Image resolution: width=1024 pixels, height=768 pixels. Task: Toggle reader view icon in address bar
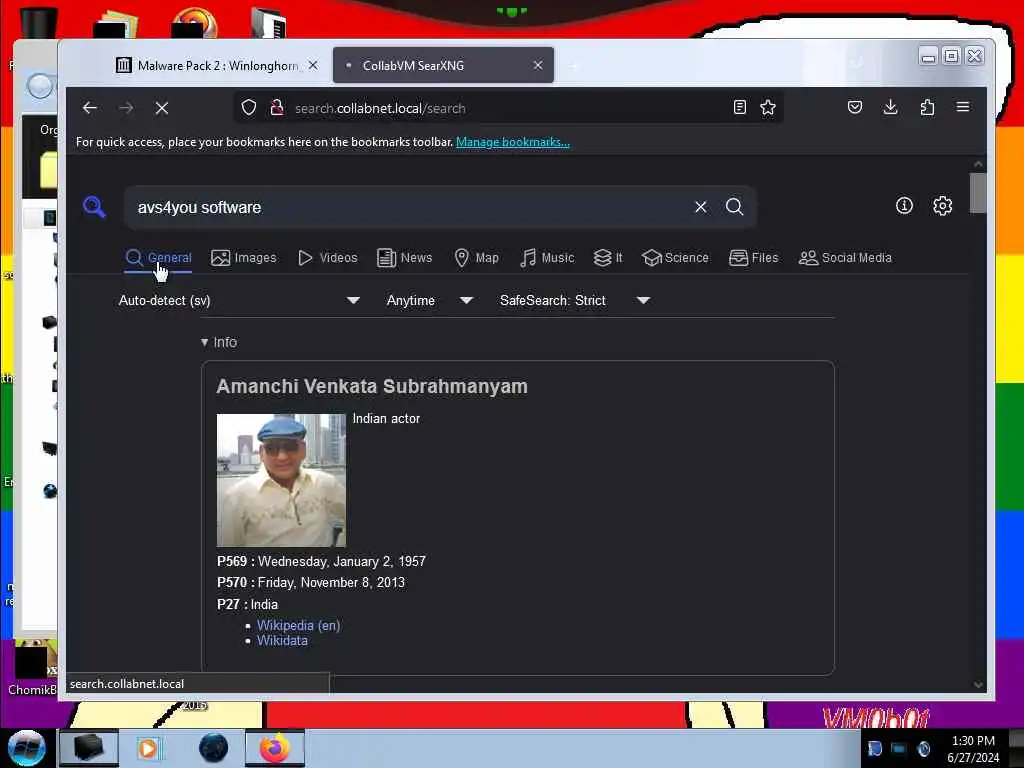point(739,107)
